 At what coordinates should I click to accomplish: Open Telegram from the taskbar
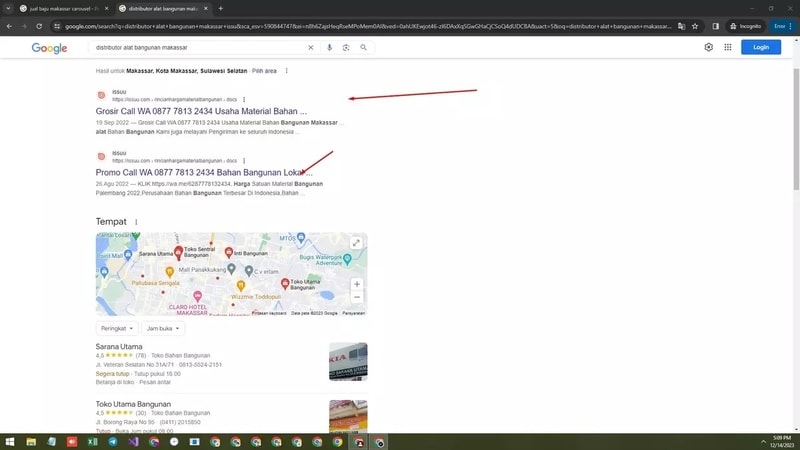(113, 442)
